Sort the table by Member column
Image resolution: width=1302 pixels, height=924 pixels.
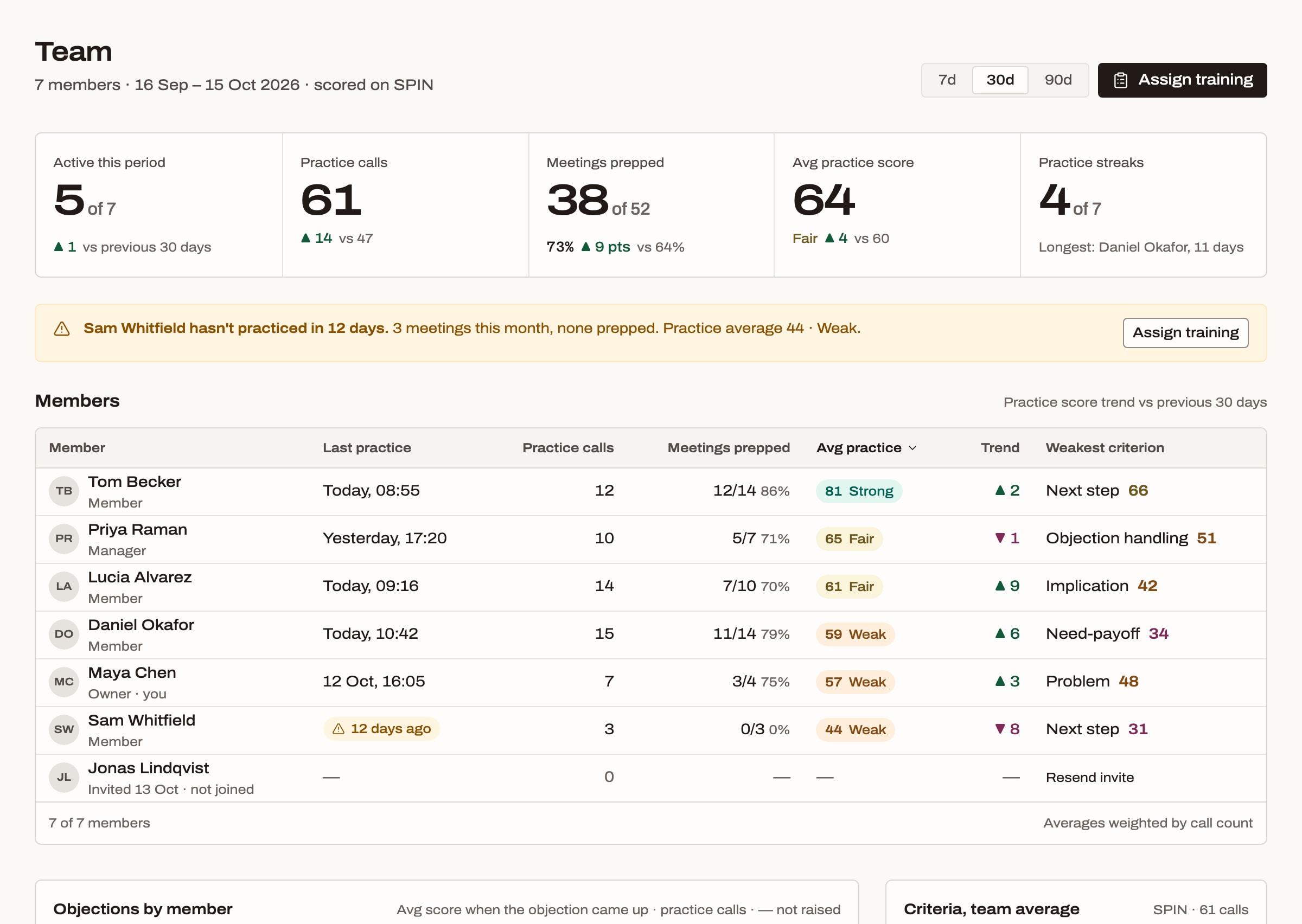pyautogui.click(x=77, y=448)
